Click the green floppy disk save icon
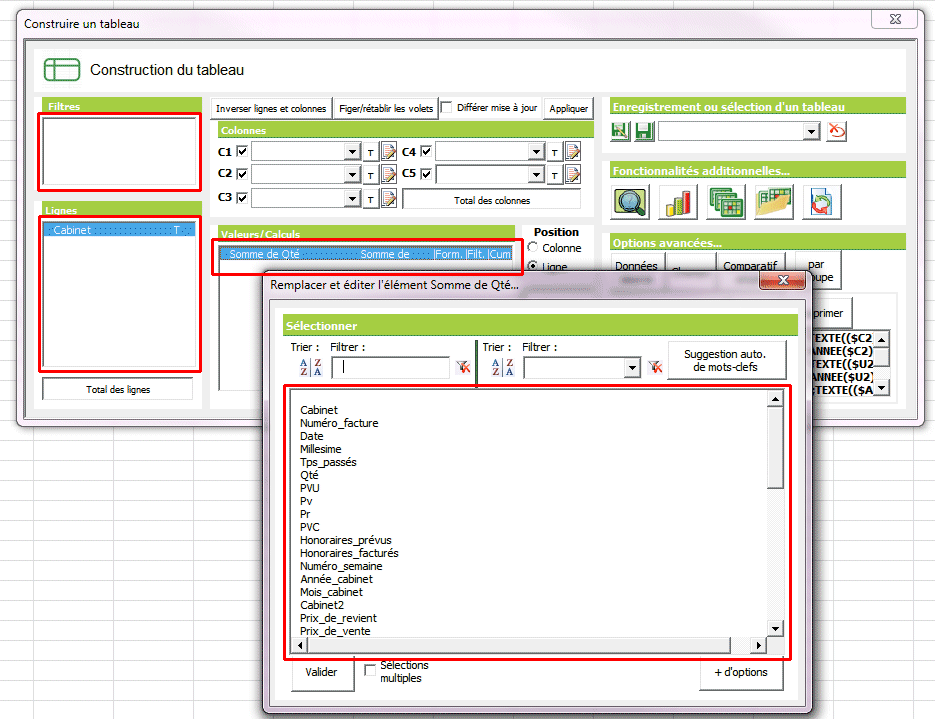935x719 pixels. 644,131
